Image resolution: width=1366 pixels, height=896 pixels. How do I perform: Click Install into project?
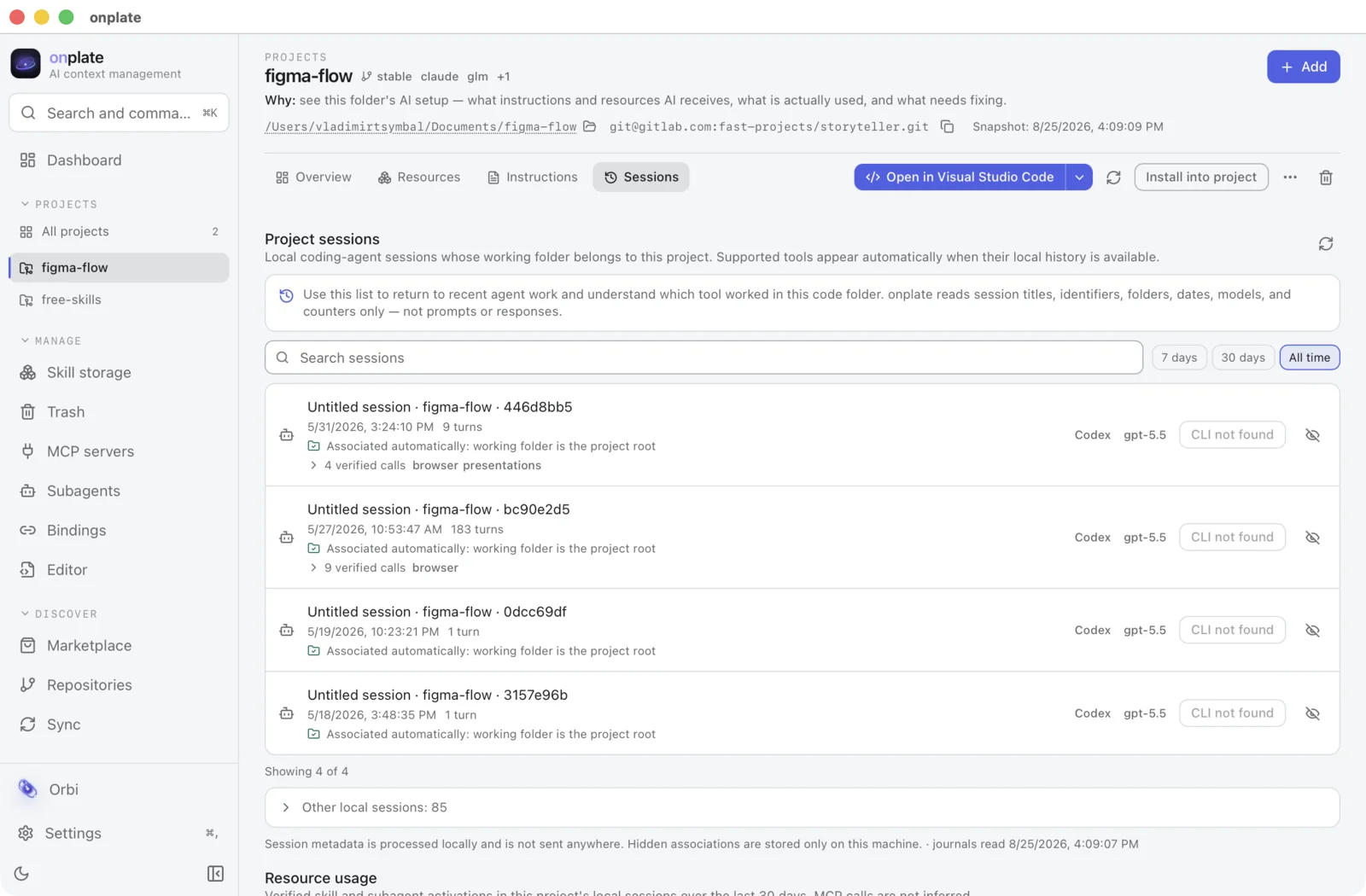click(1200, 177)
